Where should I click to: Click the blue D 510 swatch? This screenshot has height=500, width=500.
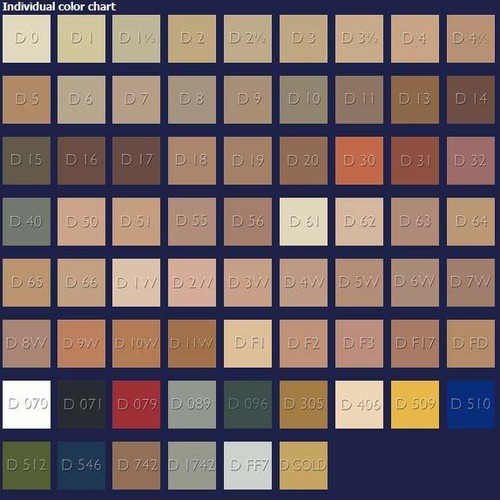(x=471, y=405)
